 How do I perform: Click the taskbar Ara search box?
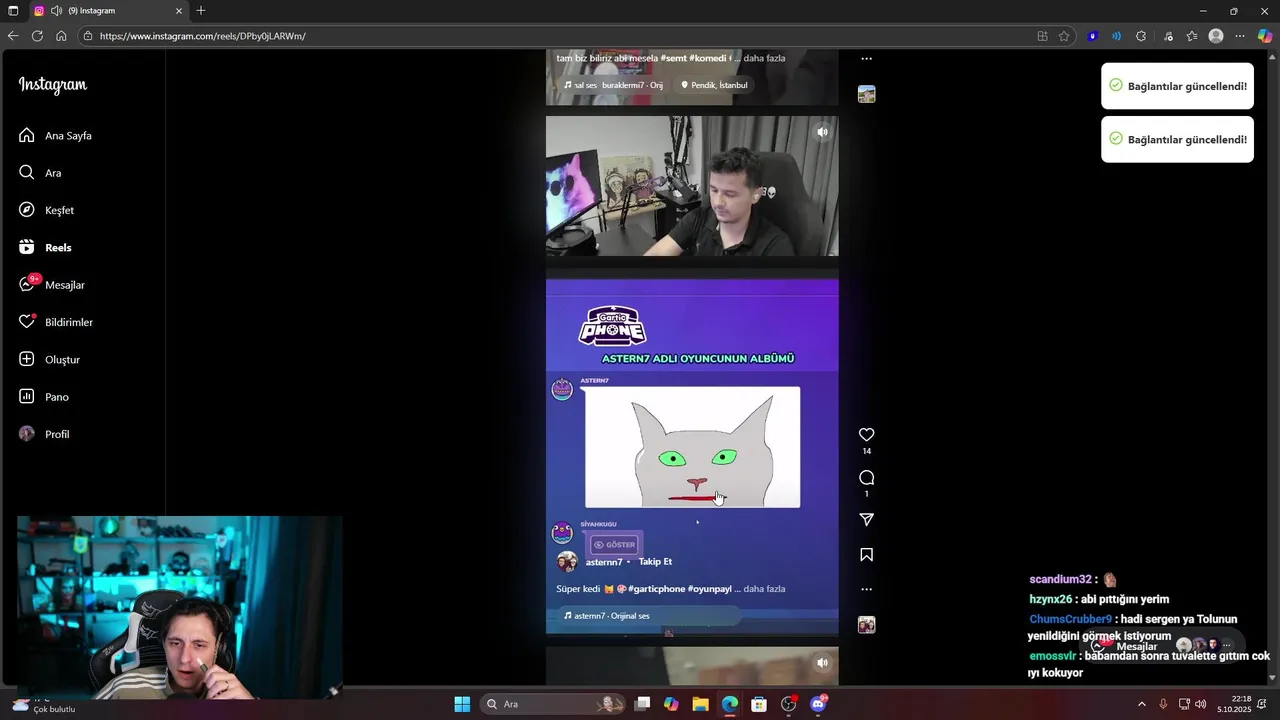(x=553, y=704)
